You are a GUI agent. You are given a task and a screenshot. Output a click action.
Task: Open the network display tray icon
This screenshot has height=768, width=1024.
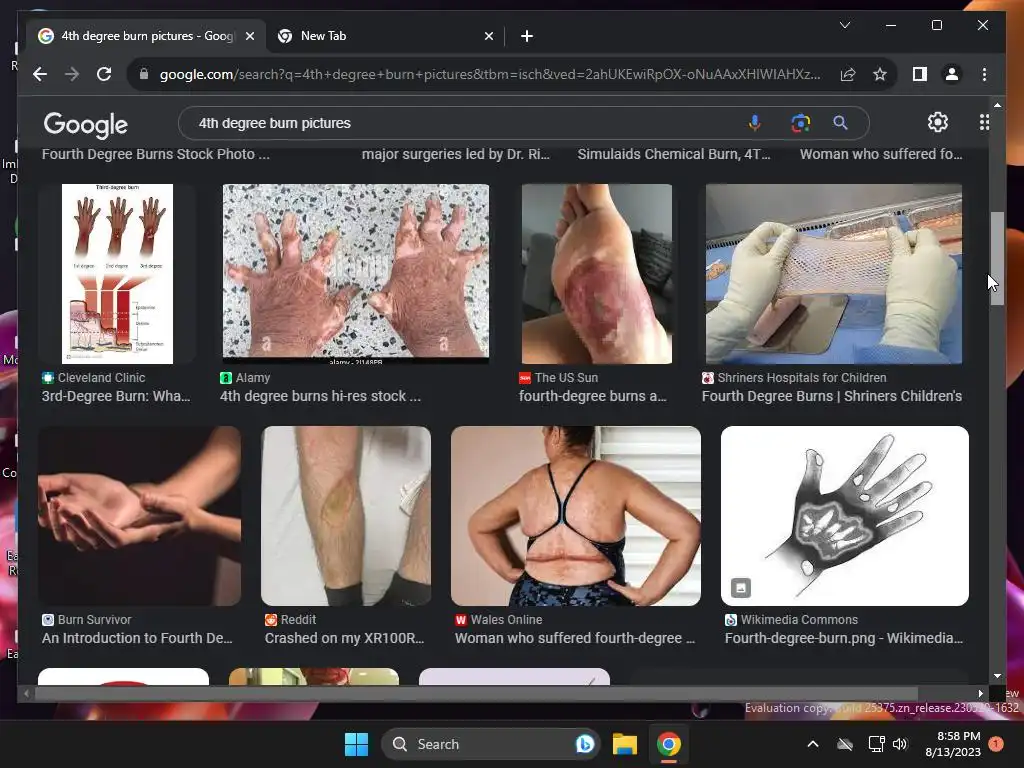[876, 744]
